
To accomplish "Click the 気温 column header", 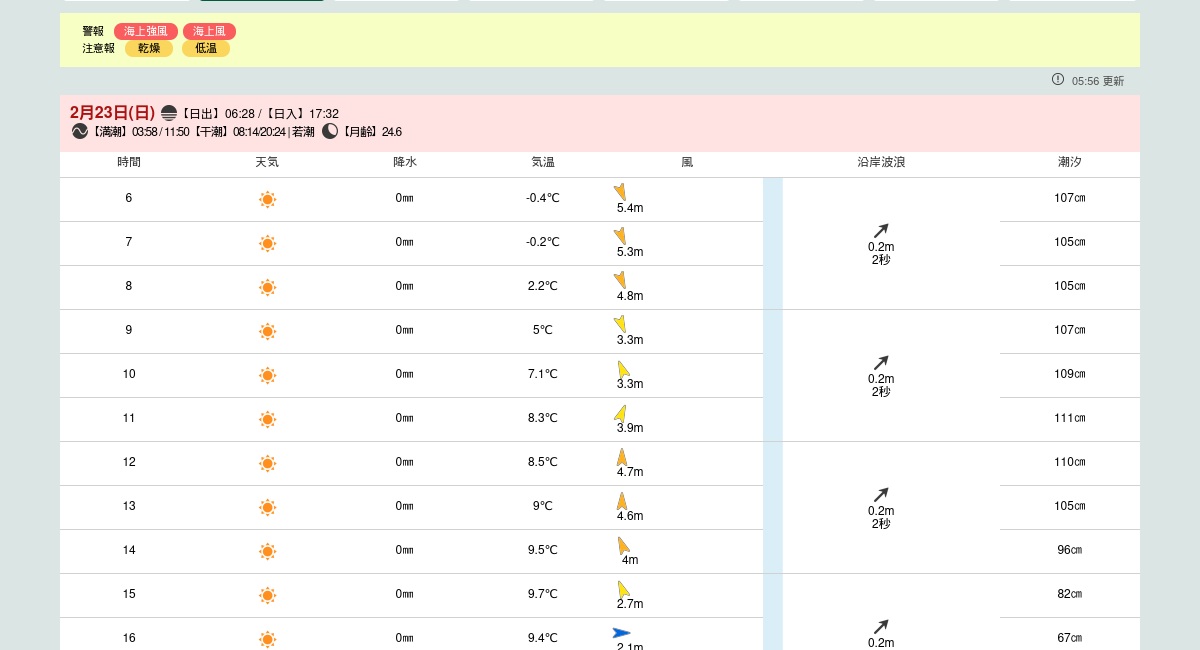I will pyautogui.click(x=543, y=162).
